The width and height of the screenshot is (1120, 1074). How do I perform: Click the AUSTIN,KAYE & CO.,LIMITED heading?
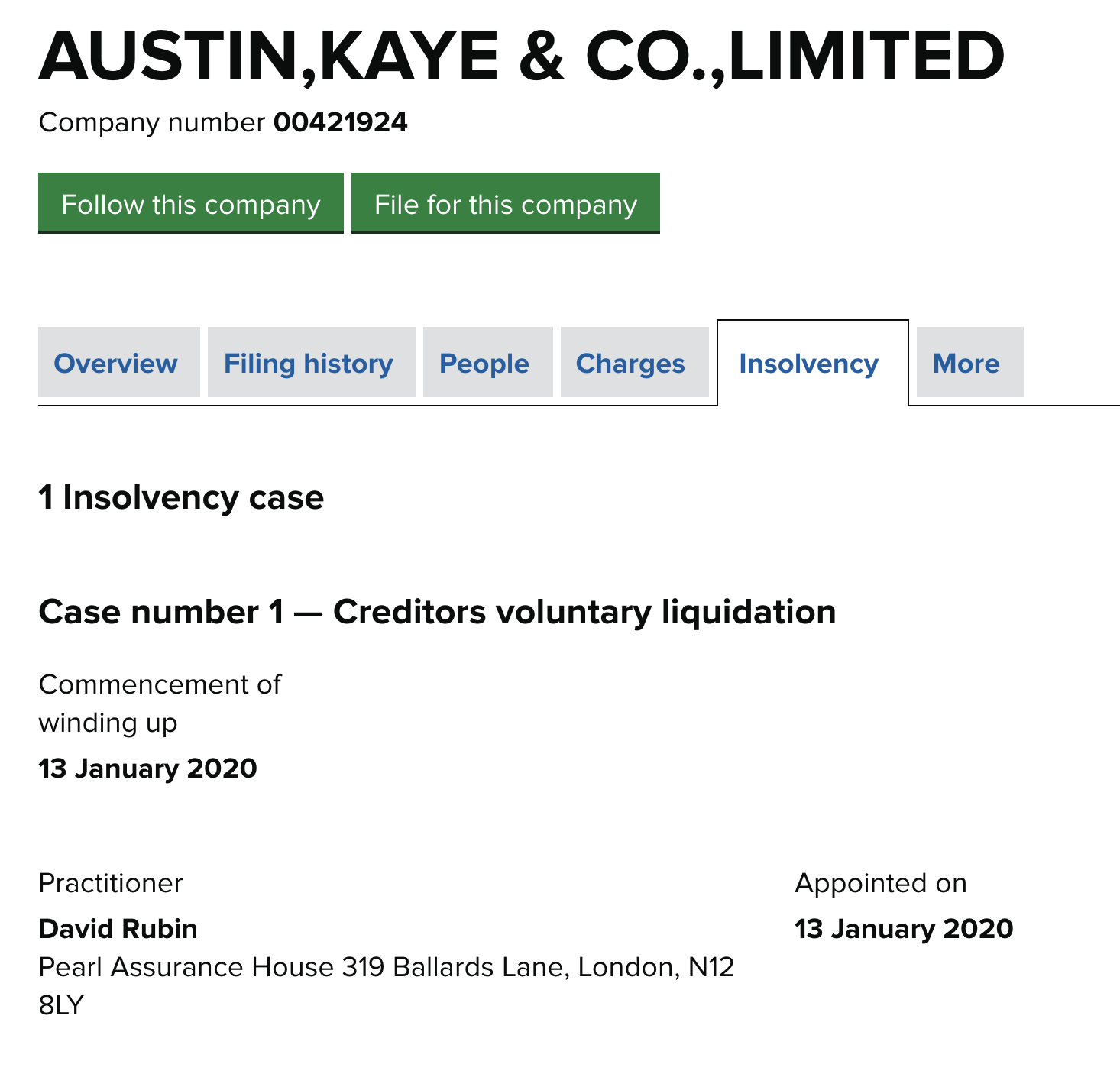[522, 57]
